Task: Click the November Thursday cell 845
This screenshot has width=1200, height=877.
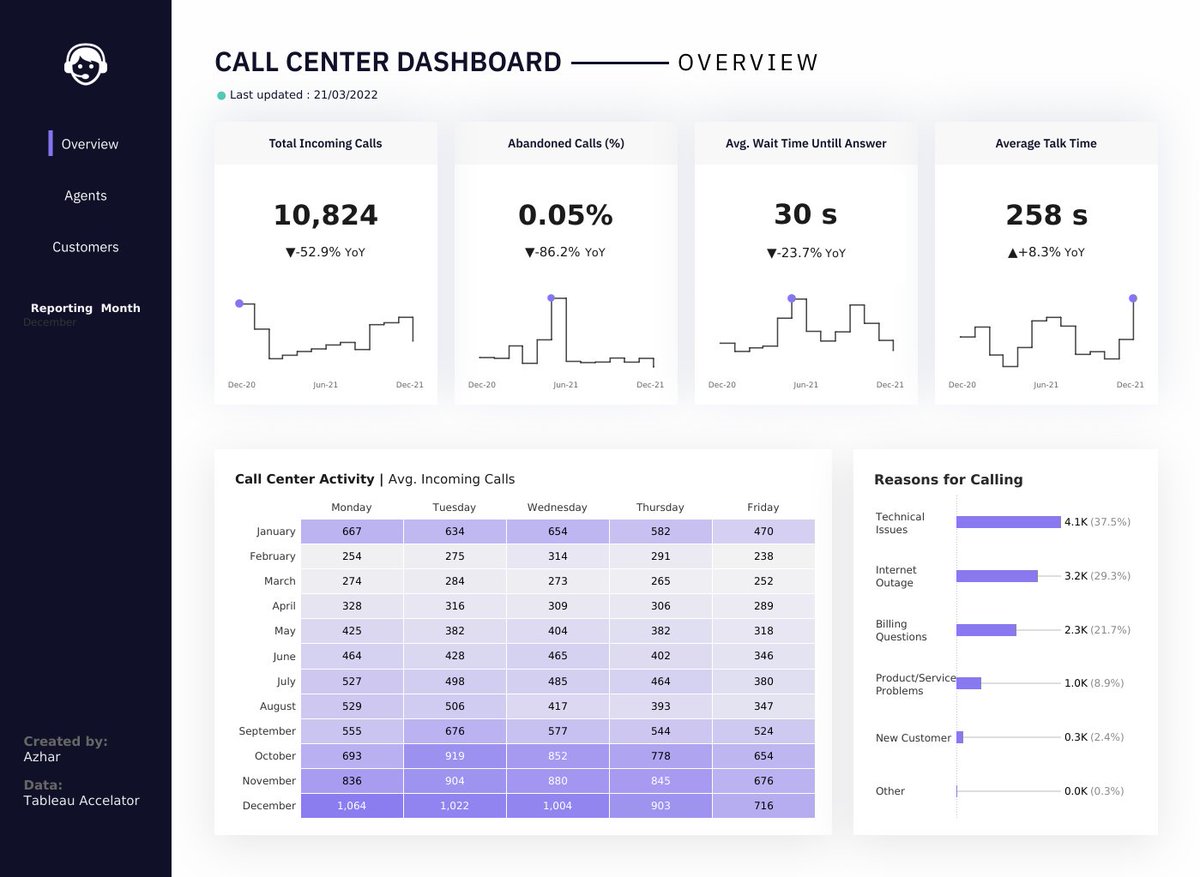Action: tap(661, 781)
